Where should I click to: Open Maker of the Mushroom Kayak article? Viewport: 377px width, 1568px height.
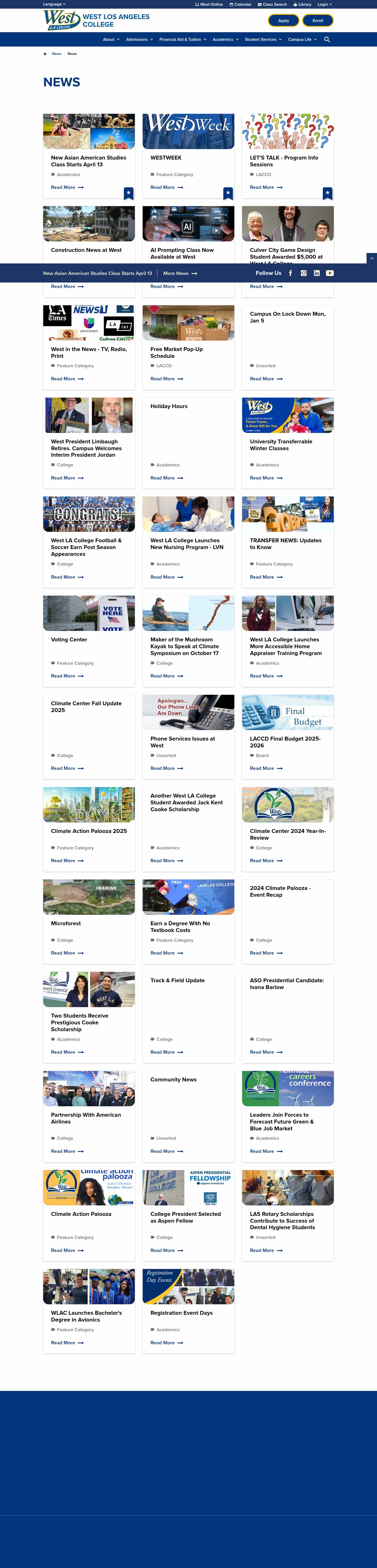185,646
